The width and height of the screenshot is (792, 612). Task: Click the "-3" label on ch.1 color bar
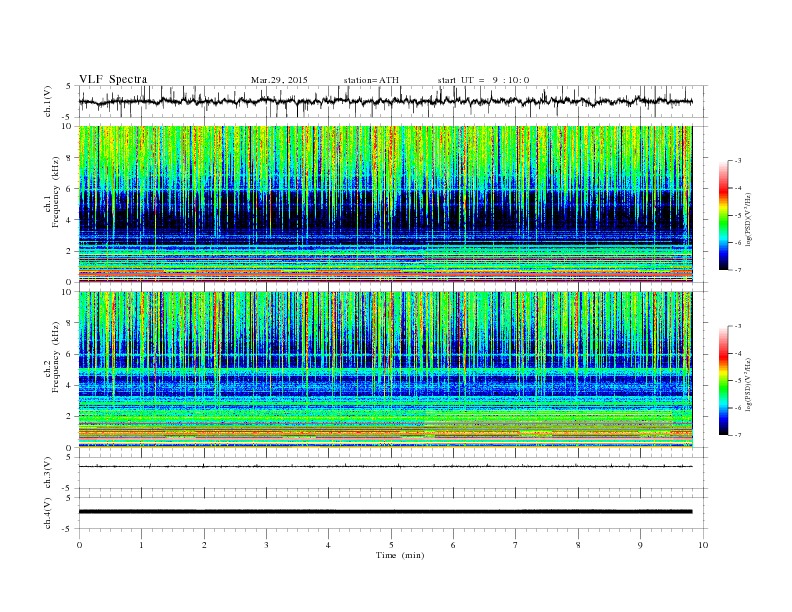738,161
